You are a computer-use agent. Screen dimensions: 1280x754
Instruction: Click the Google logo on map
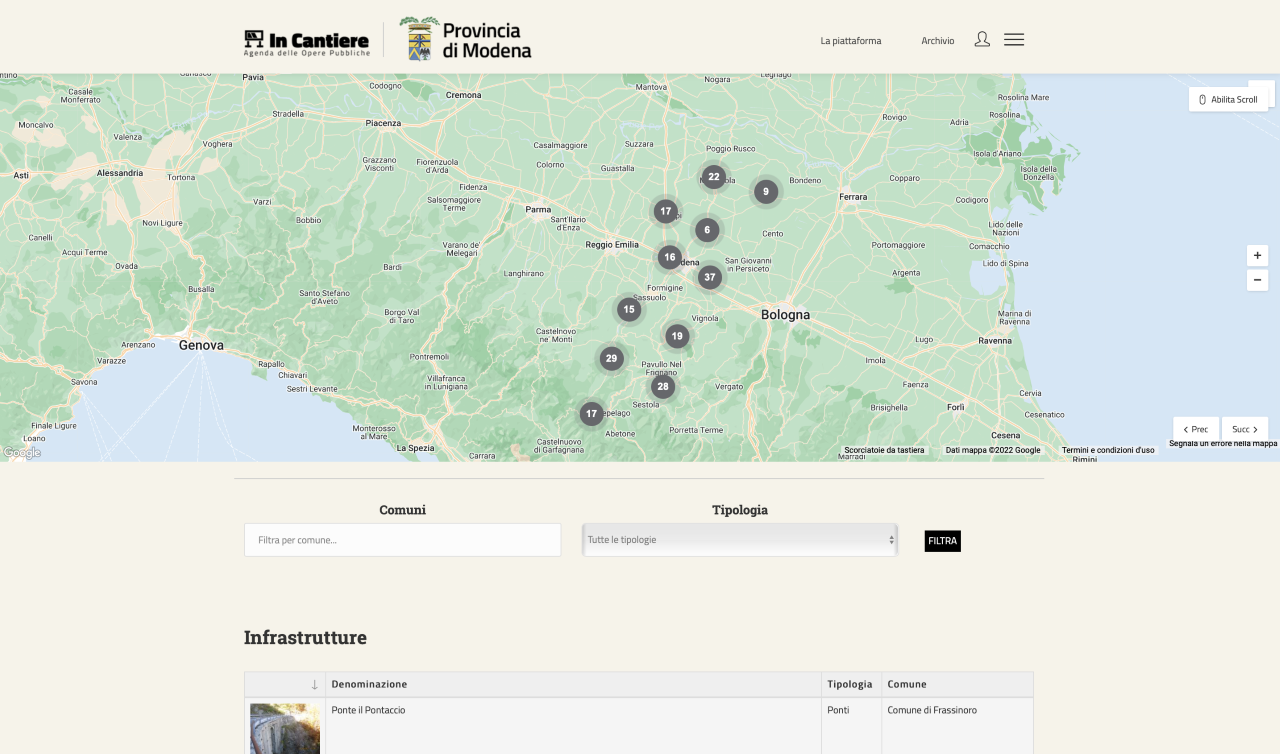22,453
